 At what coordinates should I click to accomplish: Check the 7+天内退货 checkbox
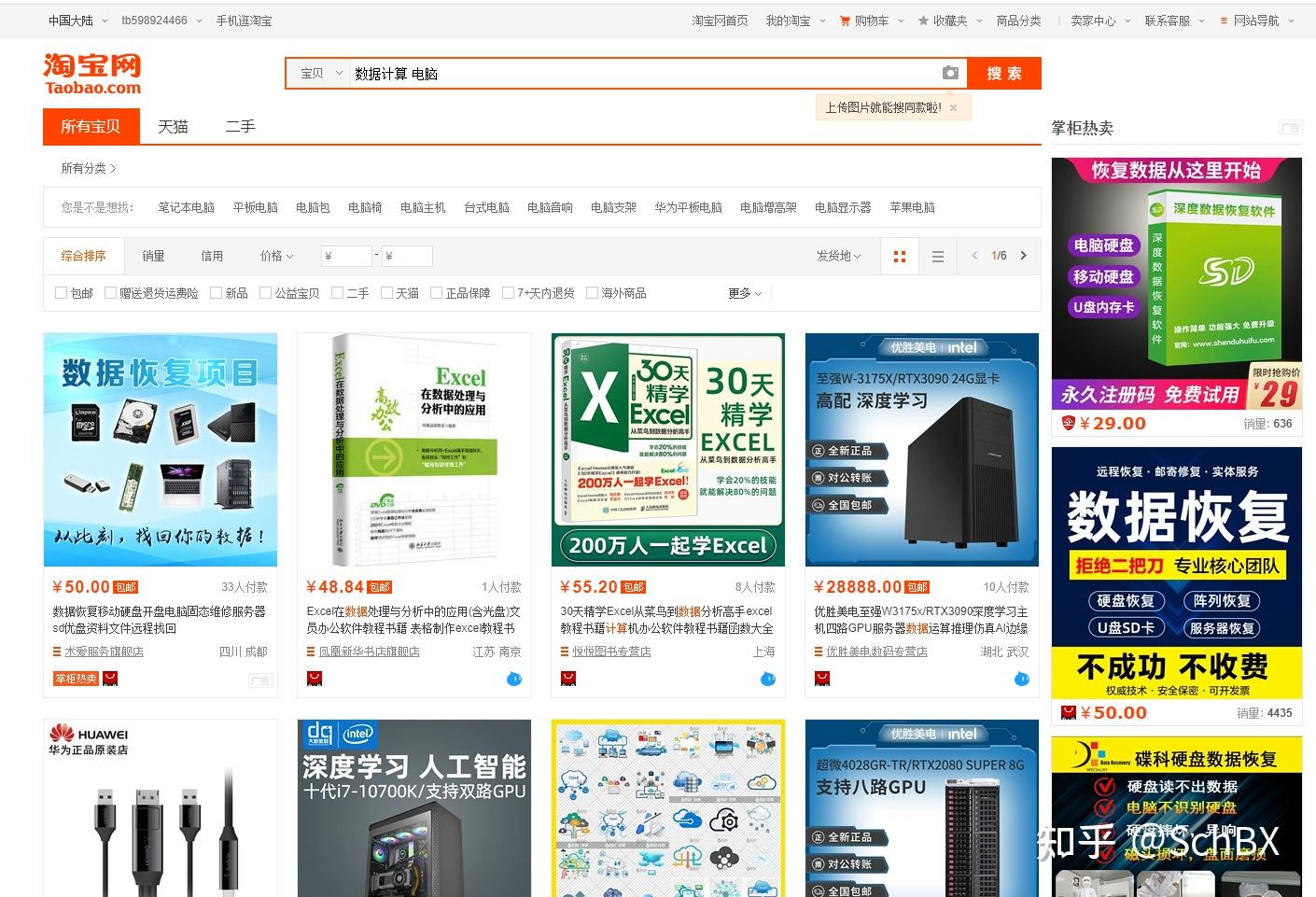(x=508, y=293)
